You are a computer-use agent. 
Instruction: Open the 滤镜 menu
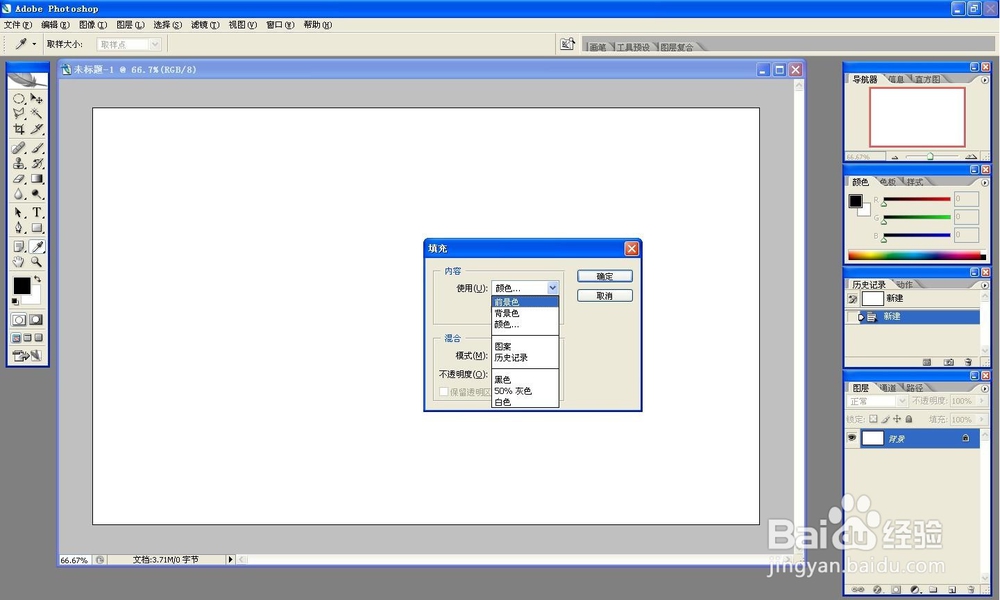(205, 25)
